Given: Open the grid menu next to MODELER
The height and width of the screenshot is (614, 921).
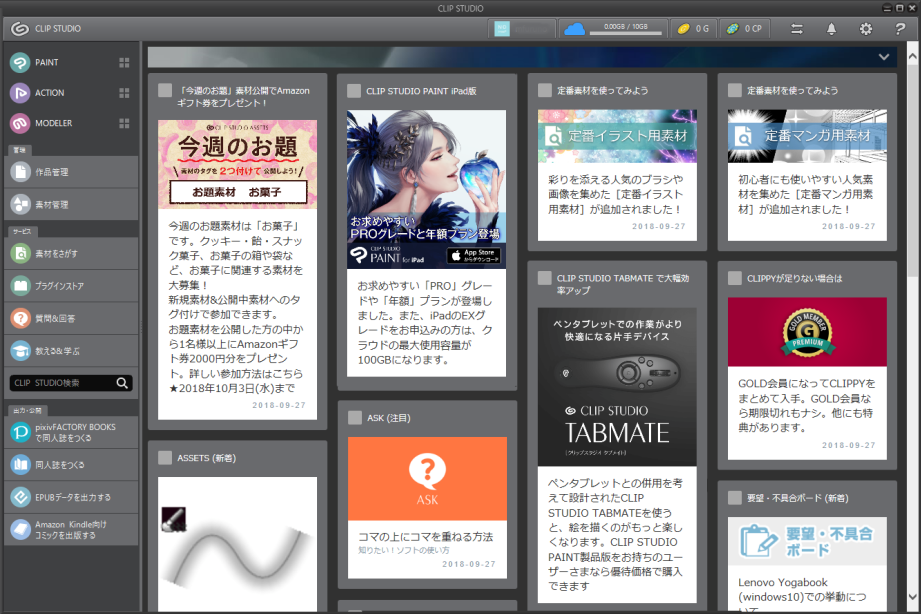Looking at the screenshot, I should 124,123.
